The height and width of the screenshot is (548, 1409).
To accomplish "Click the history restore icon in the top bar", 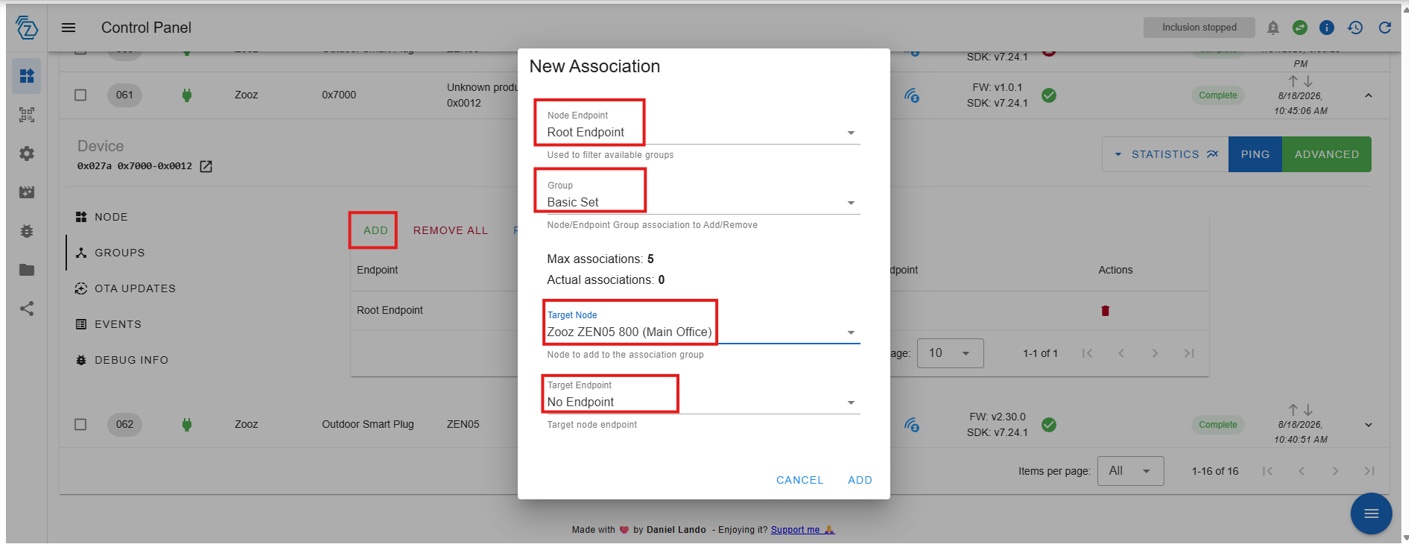I will pos(1355,28).
